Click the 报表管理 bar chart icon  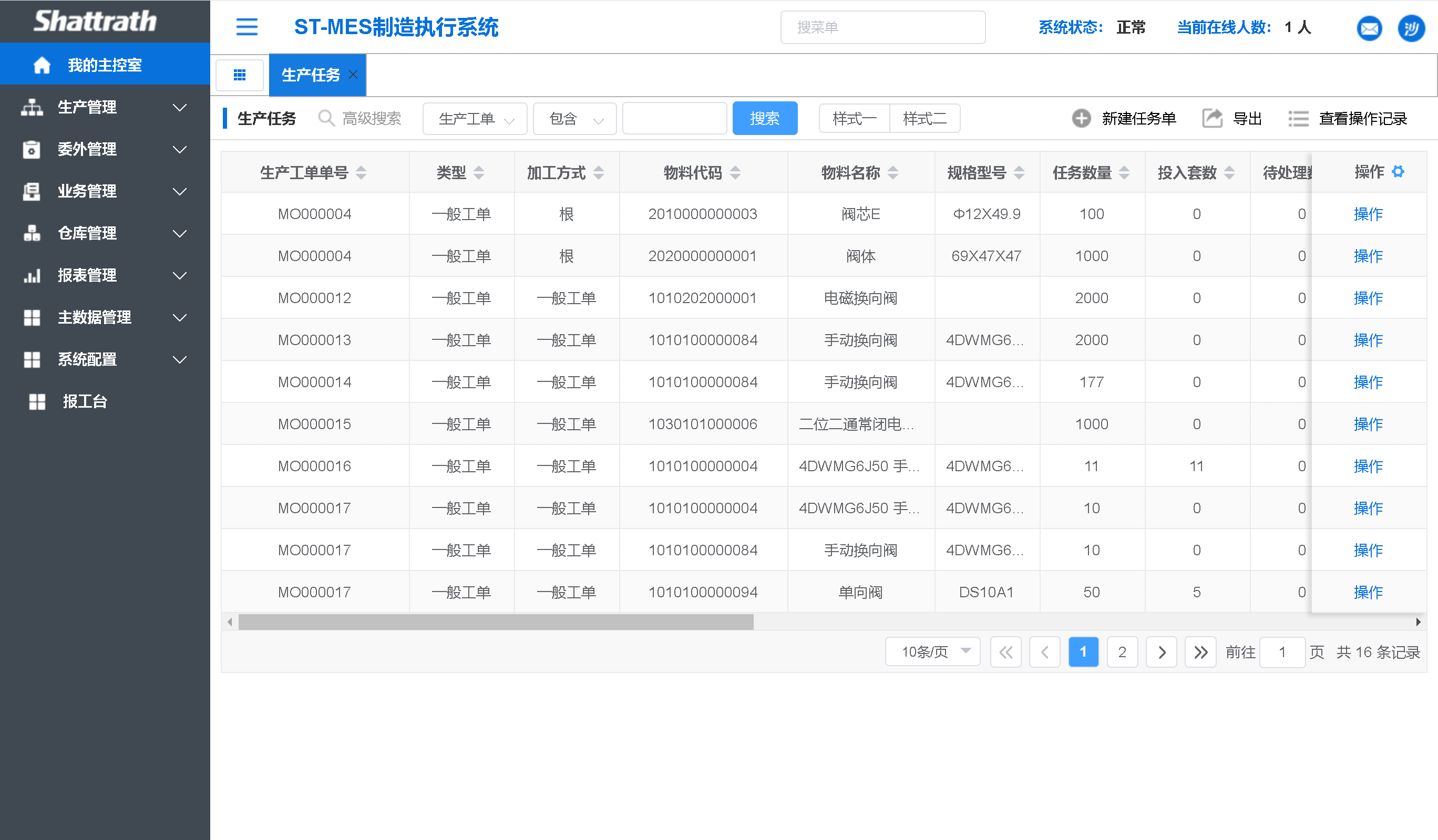coord(32,275)
